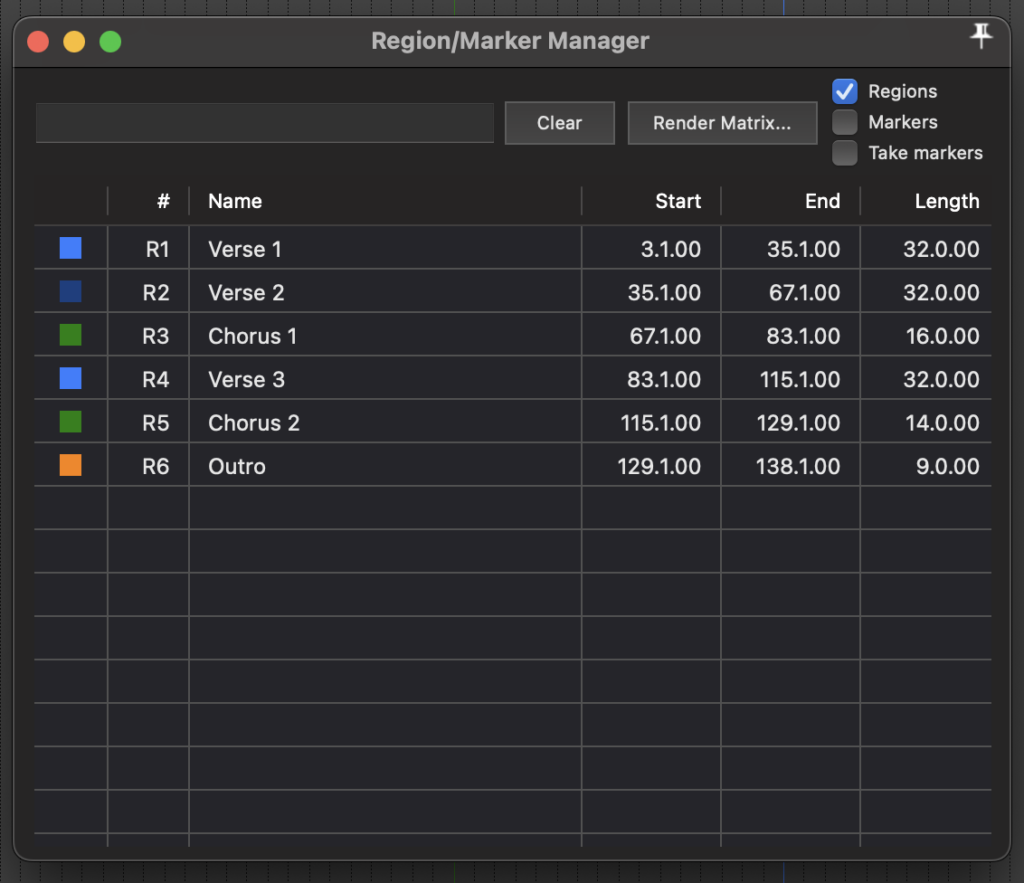This screenshot has height=883, width=1024.
Task: Select the Verse 2 region name
Action: click(x=246, y=293)
